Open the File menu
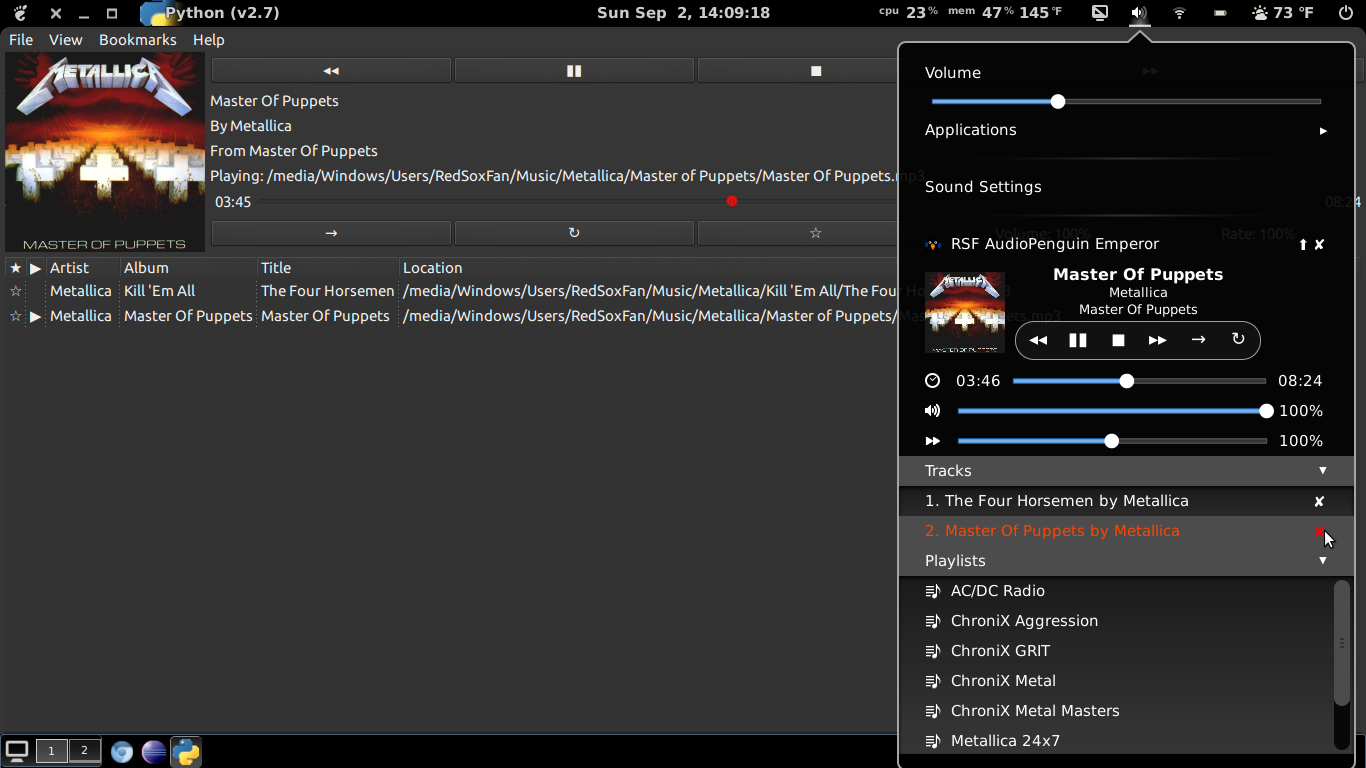This screenshot has height=768, width=1366. tap(21, 40)
